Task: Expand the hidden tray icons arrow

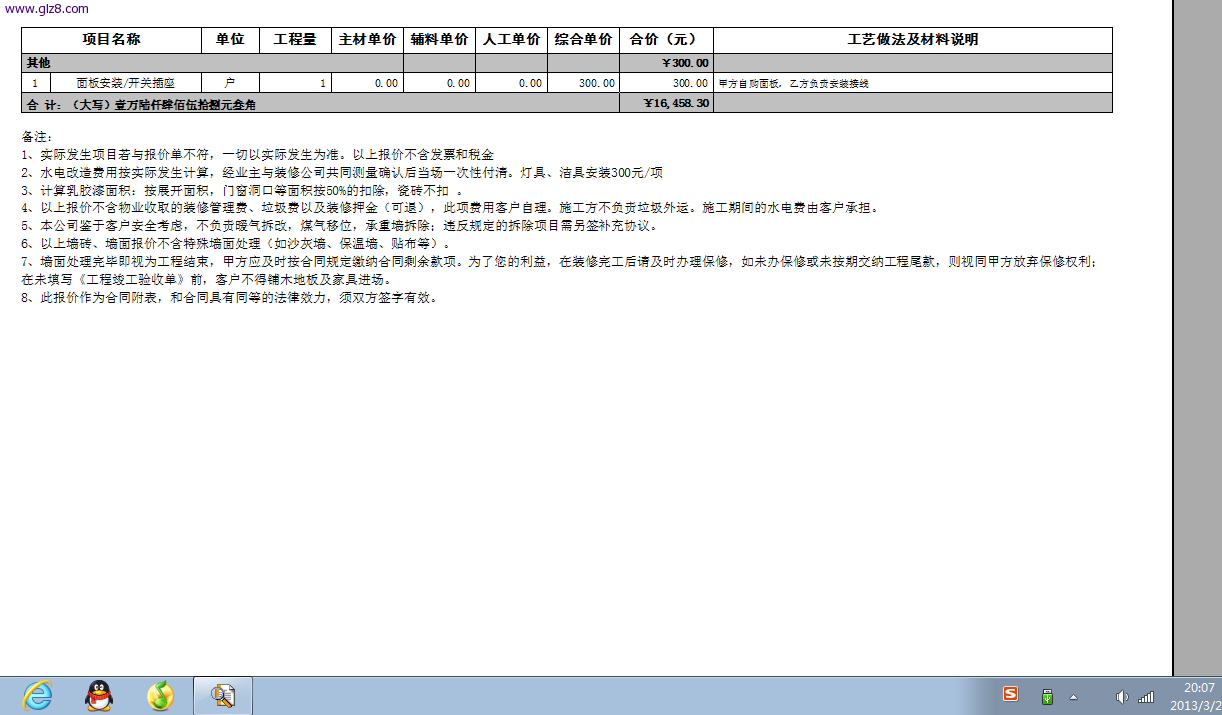Action: pyautogui.click(x=1073, y=696)
